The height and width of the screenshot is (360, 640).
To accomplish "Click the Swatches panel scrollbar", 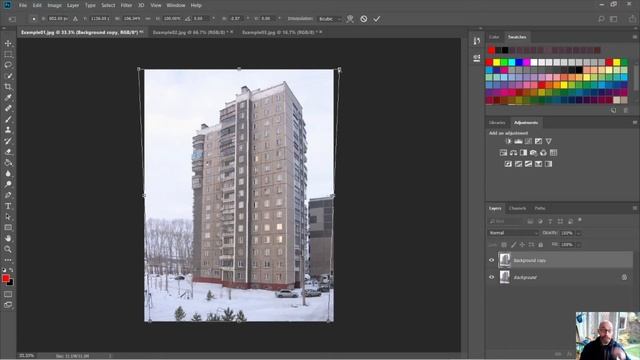I will [x=637, y=78].
